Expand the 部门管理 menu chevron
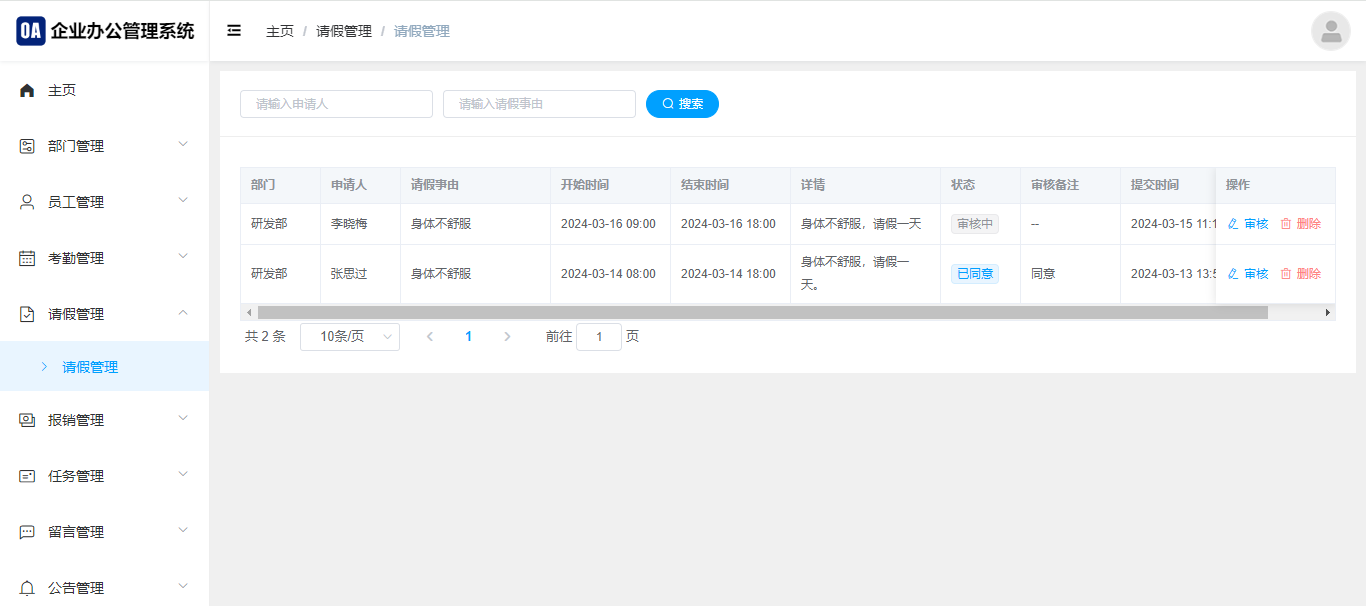Image resolution: width=1366 pixels, height=606 pixels. pyautogui.click(x=183, y=145)
